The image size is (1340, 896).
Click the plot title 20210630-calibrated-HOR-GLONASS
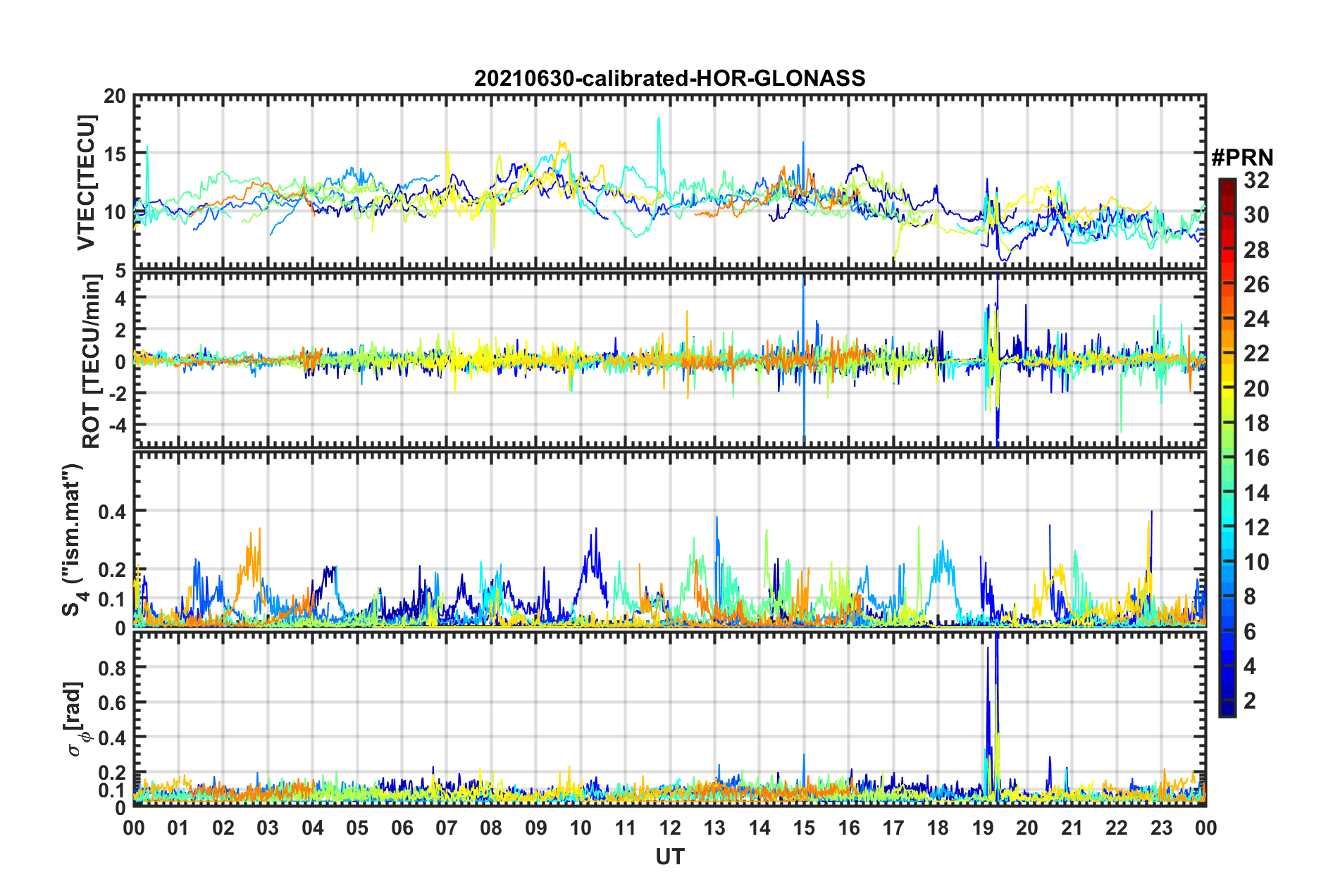(x=669, y=78)
